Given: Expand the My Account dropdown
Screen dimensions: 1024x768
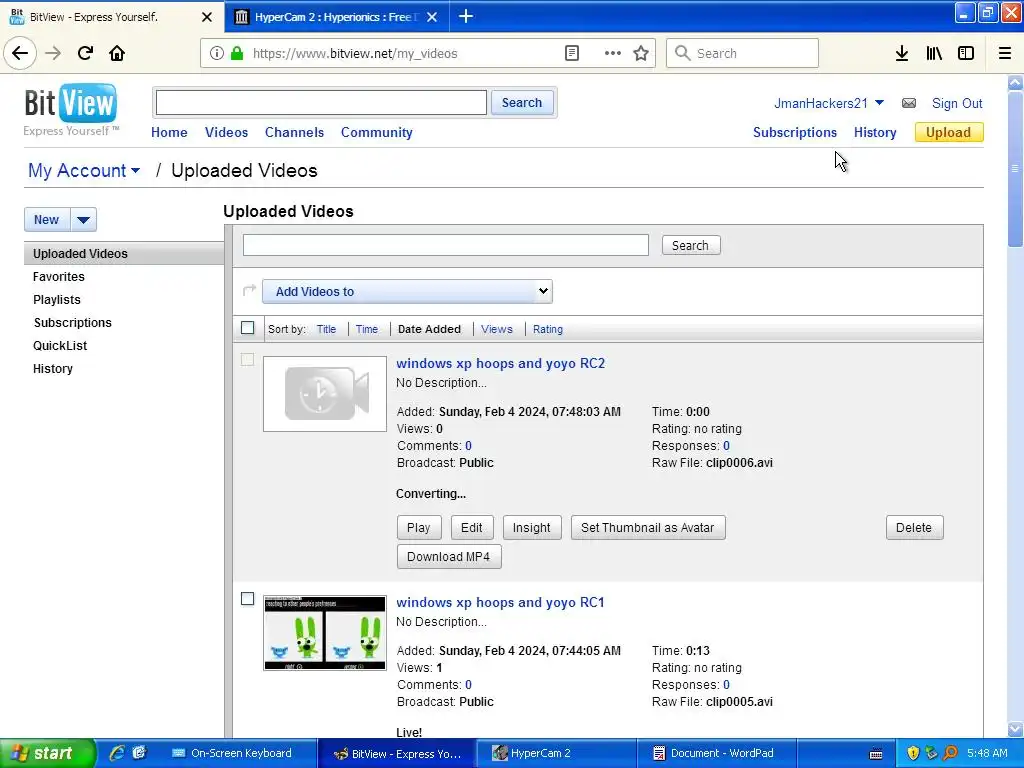Looking at the screenshot, I should coord(135,170).
